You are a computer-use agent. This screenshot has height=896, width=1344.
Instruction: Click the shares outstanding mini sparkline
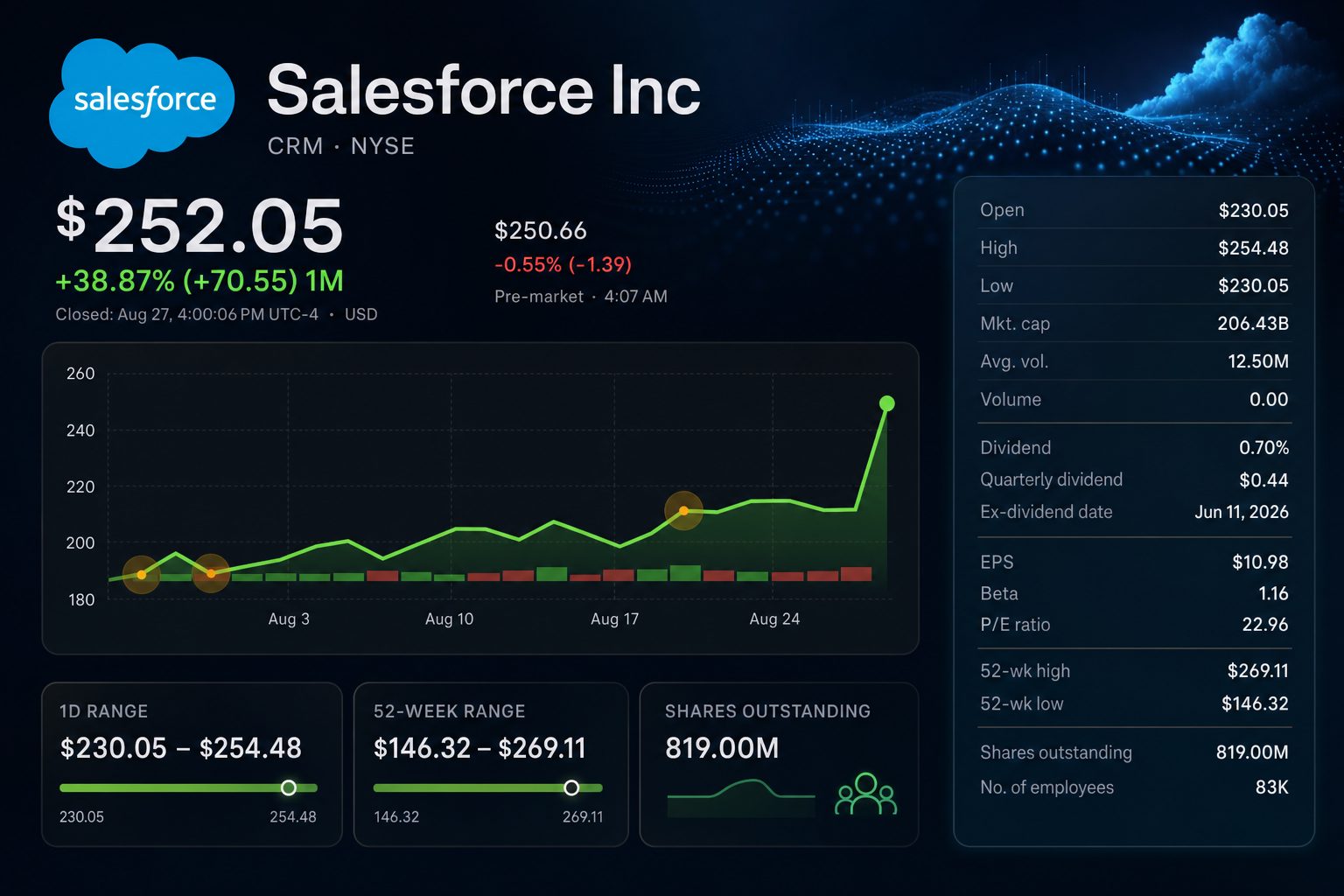point(741,798)
